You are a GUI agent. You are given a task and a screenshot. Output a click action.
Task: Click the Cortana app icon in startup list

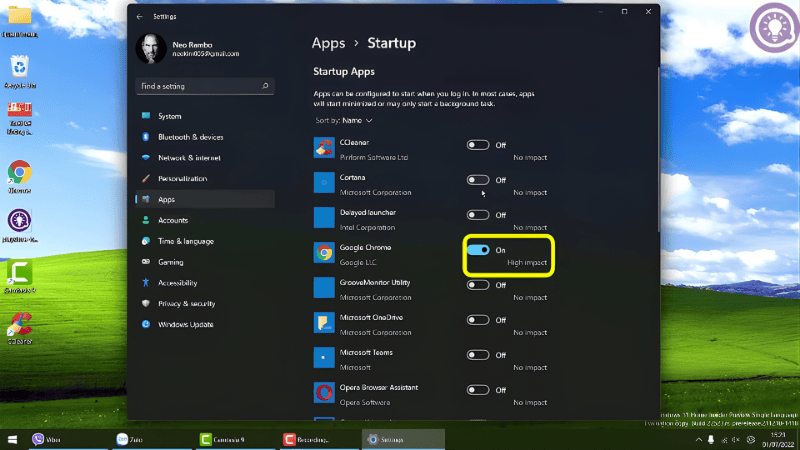pos(324,183)
